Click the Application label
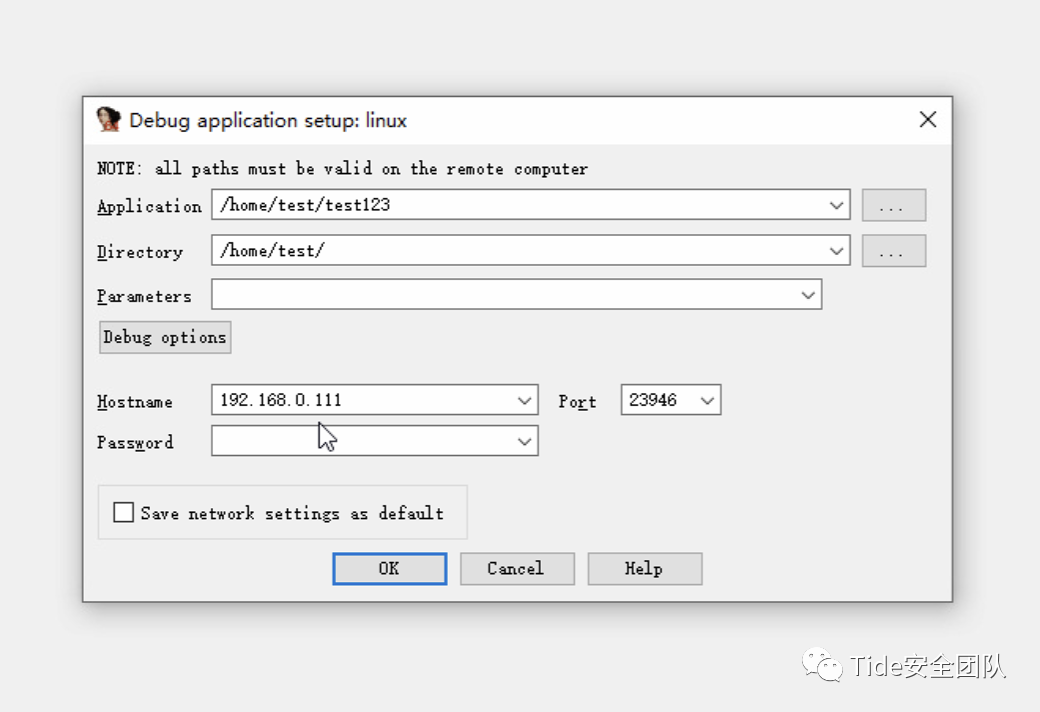 pyautogui.click(x=149, y=206)
